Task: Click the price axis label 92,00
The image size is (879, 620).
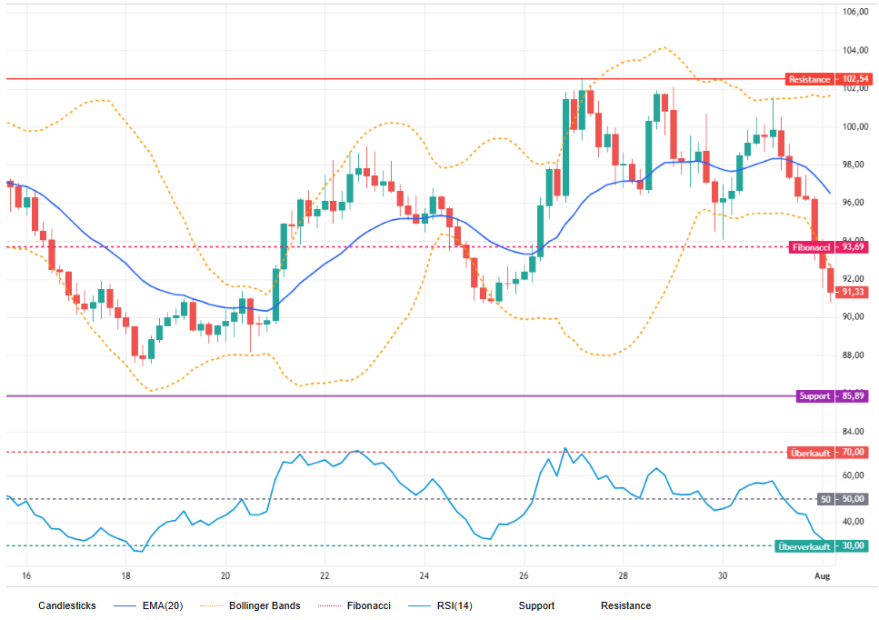Action: [855, 279]
